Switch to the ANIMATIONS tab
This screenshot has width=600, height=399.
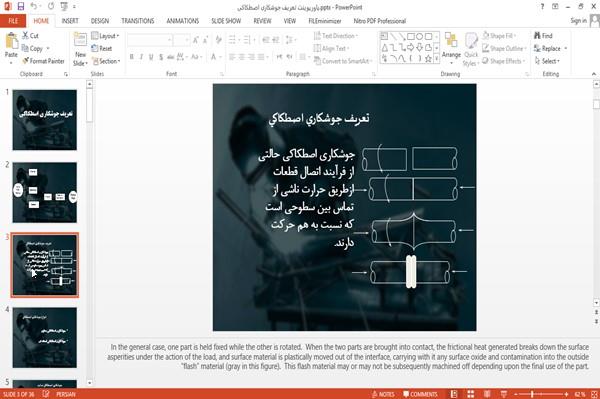click(183, 21)
